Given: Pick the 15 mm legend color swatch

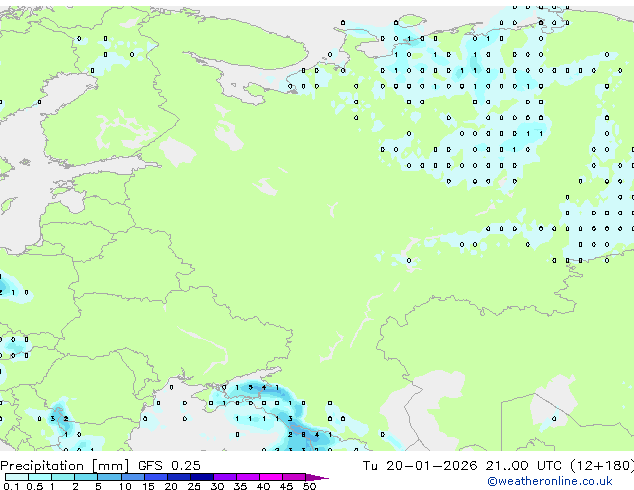Looking at the screenshot, I should [x=156, y=477].
